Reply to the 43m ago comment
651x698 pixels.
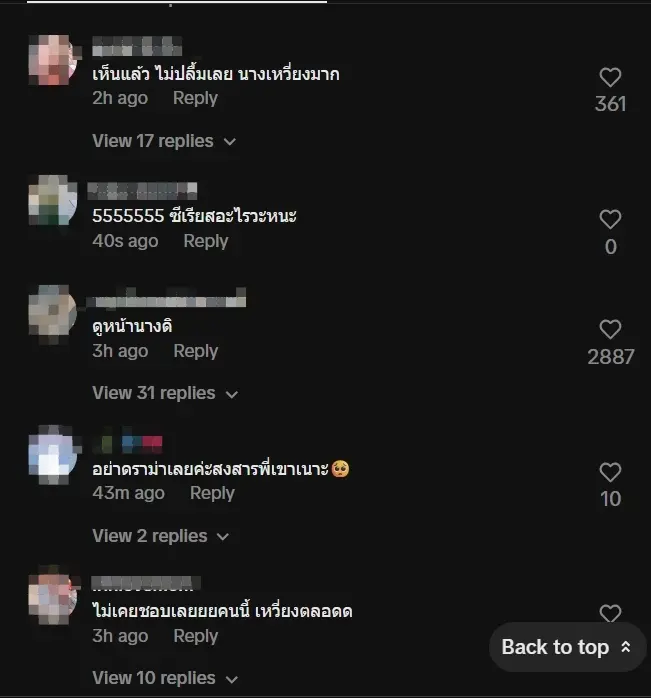tap(212, 493)
